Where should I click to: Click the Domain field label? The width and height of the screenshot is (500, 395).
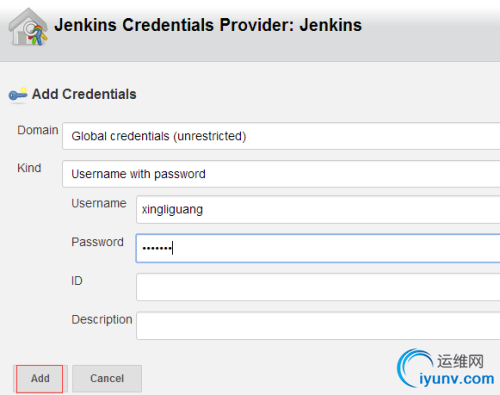point(38,130)
